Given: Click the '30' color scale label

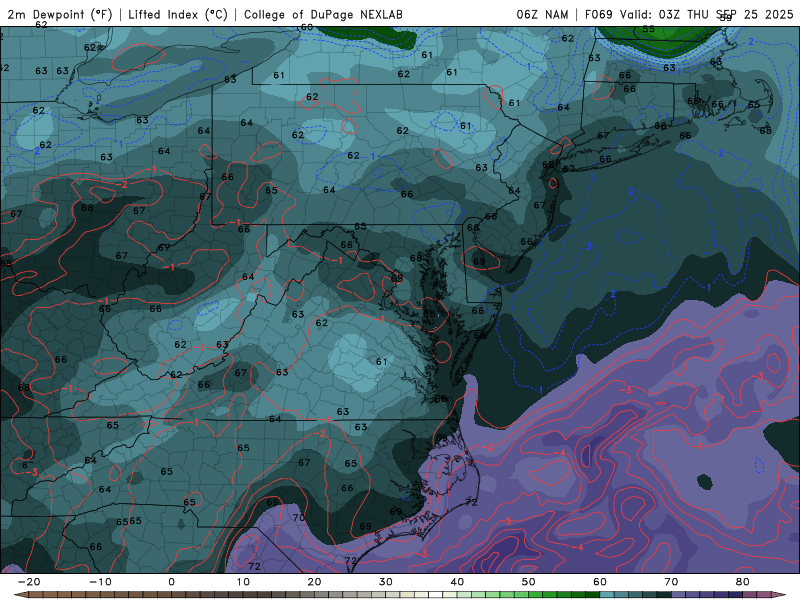Looking at the screenshot, I should [x=386, y=582].
